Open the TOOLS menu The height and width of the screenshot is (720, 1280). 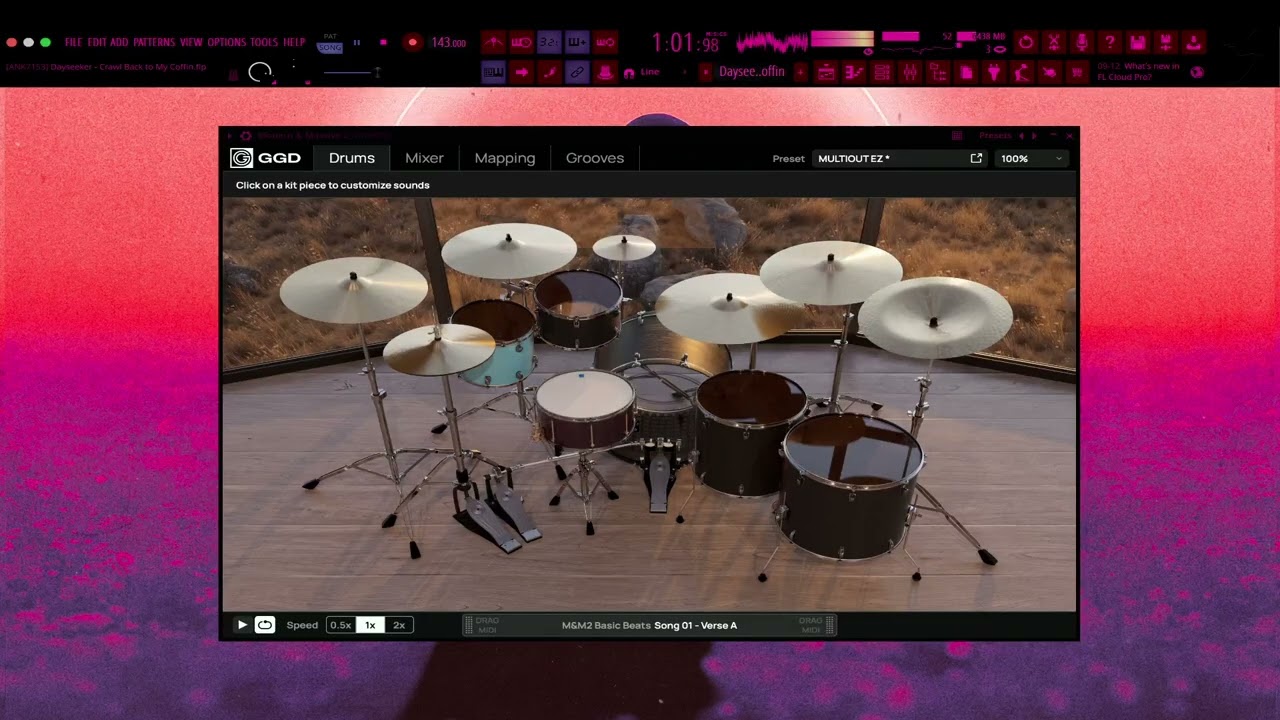264,42
